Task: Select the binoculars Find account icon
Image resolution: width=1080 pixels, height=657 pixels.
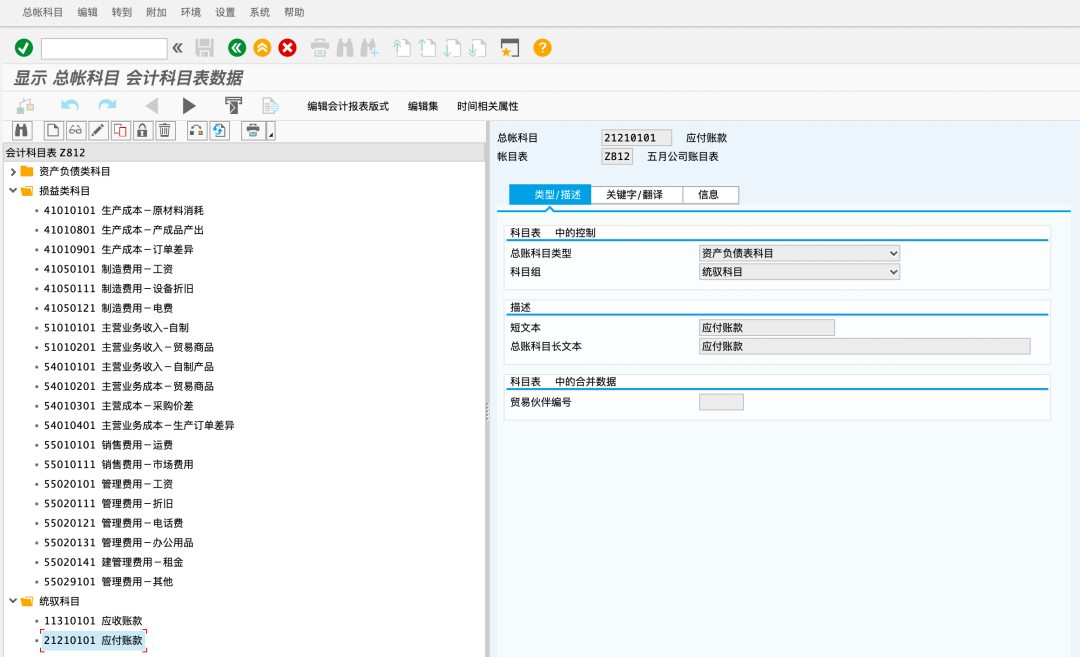Action: click(22, 130)
